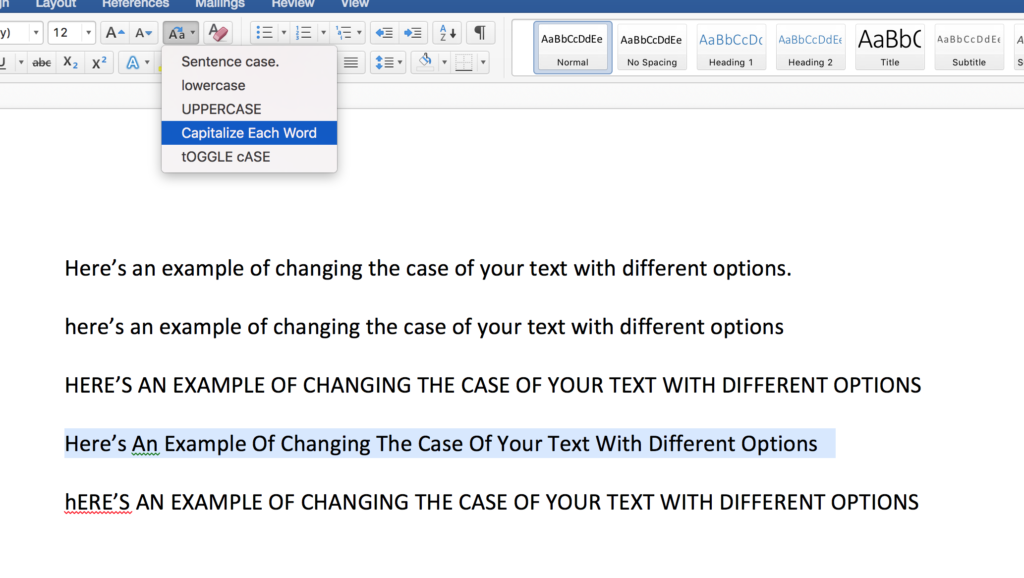Choose UPPERCASE from the case menu
This screenshot has height=578, width=1024.
coord(249,109)
